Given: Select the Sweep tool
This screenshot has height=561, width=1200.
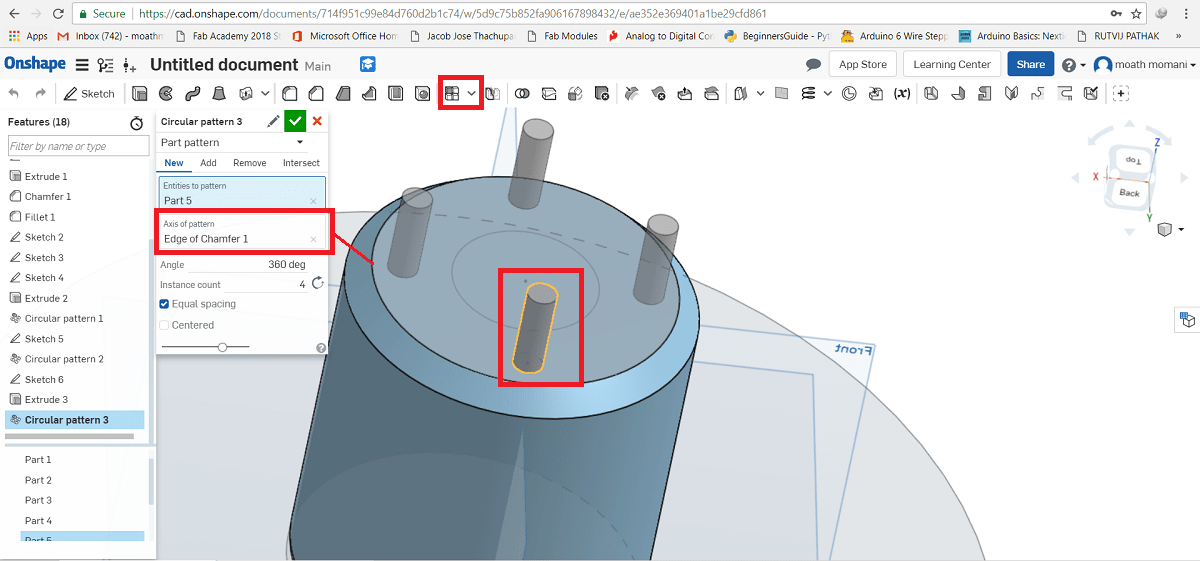Looking at the screenshot, I should pyautogui.click(x=192, y=93).
